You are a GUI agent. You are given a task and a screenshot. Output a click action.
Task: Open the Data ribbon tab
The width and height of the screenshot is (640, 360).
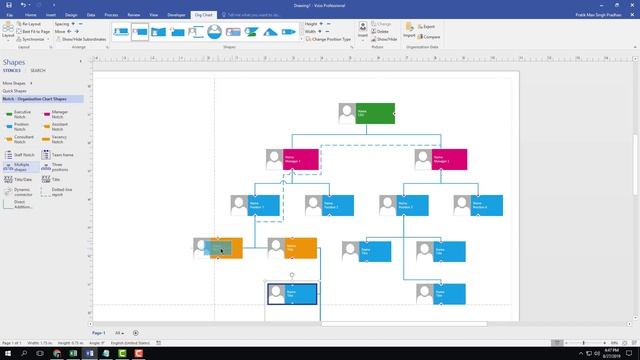coord(91,15)
